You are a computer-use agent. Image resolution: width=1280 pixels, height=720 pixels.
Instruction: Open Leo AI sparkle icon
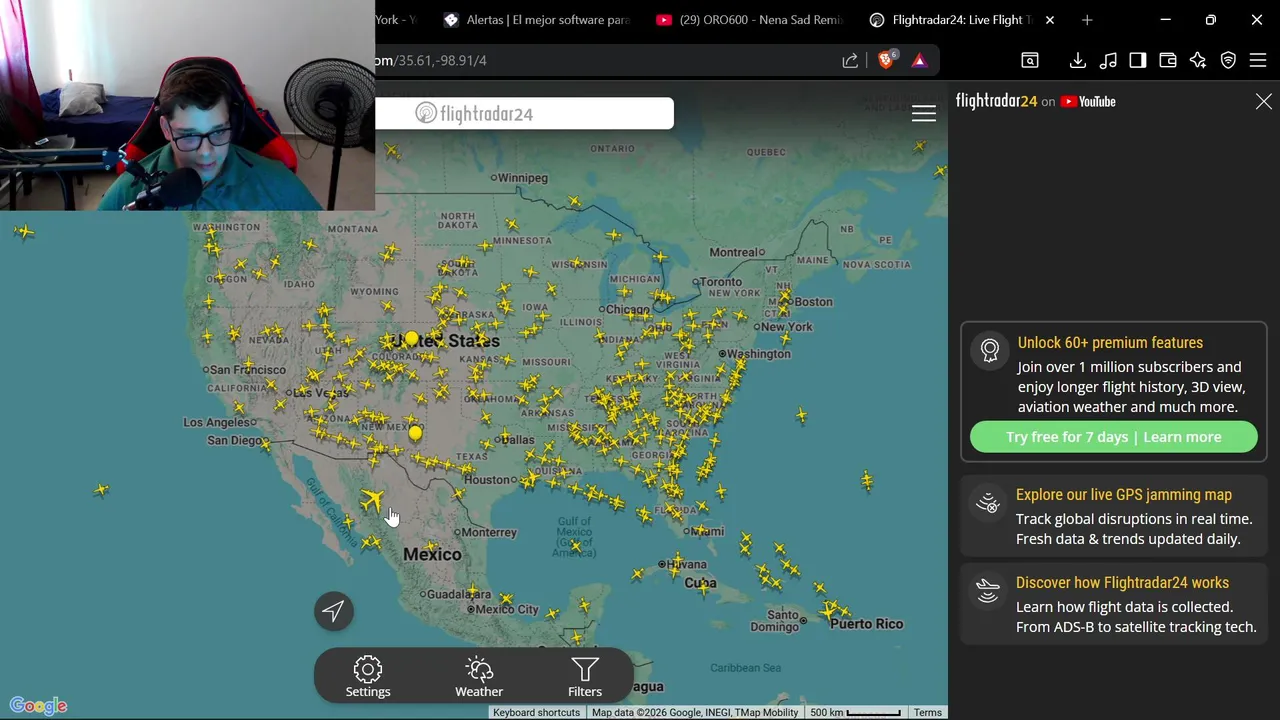pos(1198,60)
